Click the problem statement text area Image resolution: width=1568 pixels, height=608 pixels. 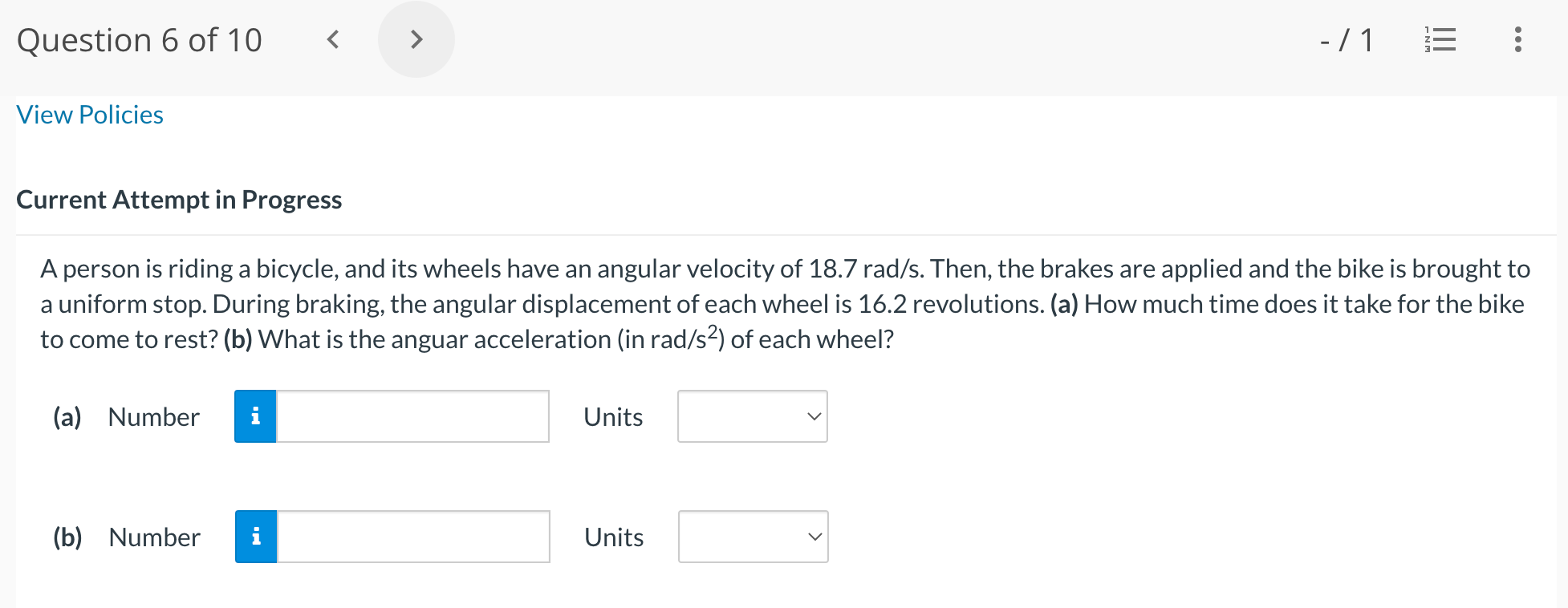(784, 304)
